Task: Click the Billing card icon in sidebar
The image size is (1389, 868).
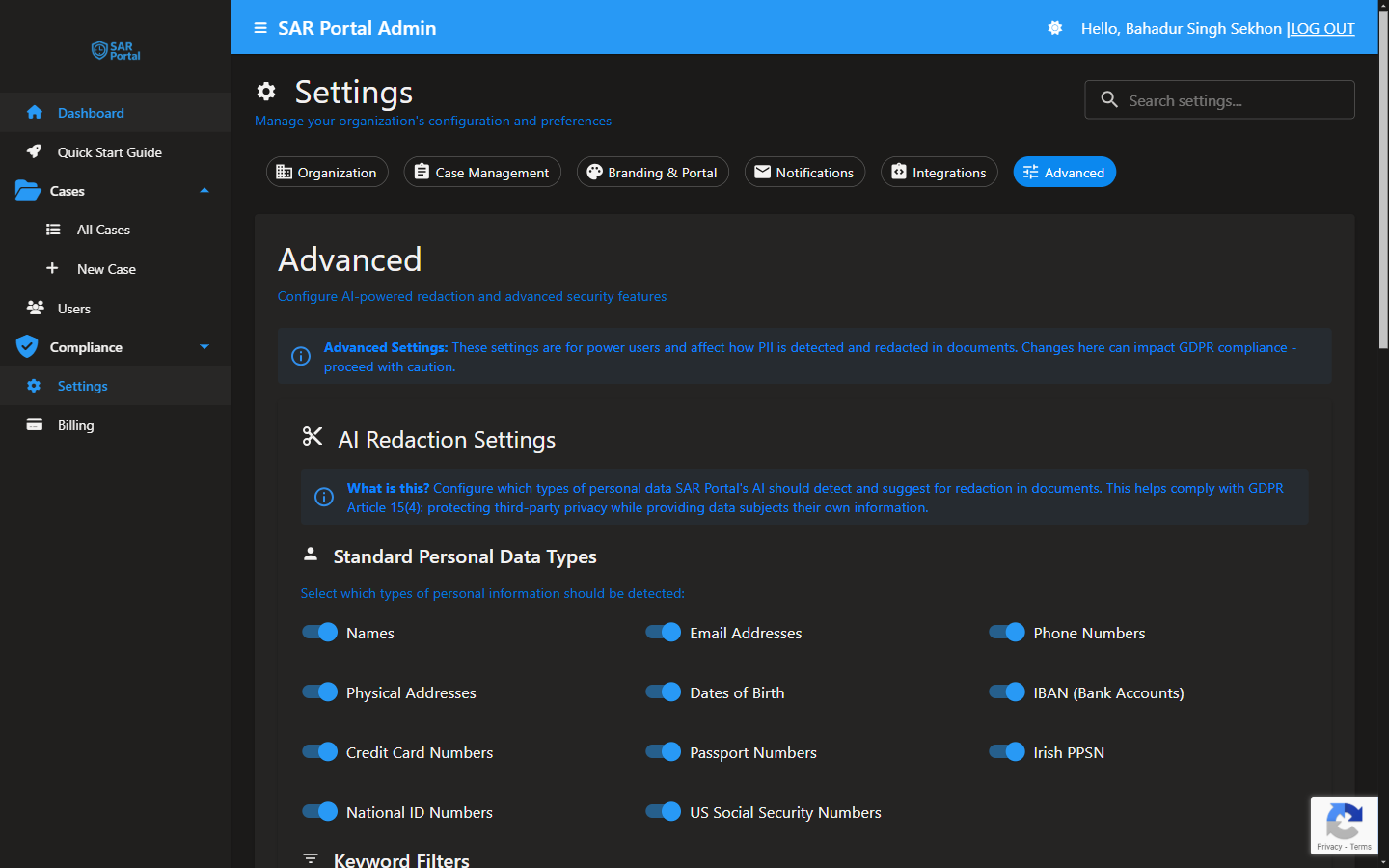Action: 35,424
